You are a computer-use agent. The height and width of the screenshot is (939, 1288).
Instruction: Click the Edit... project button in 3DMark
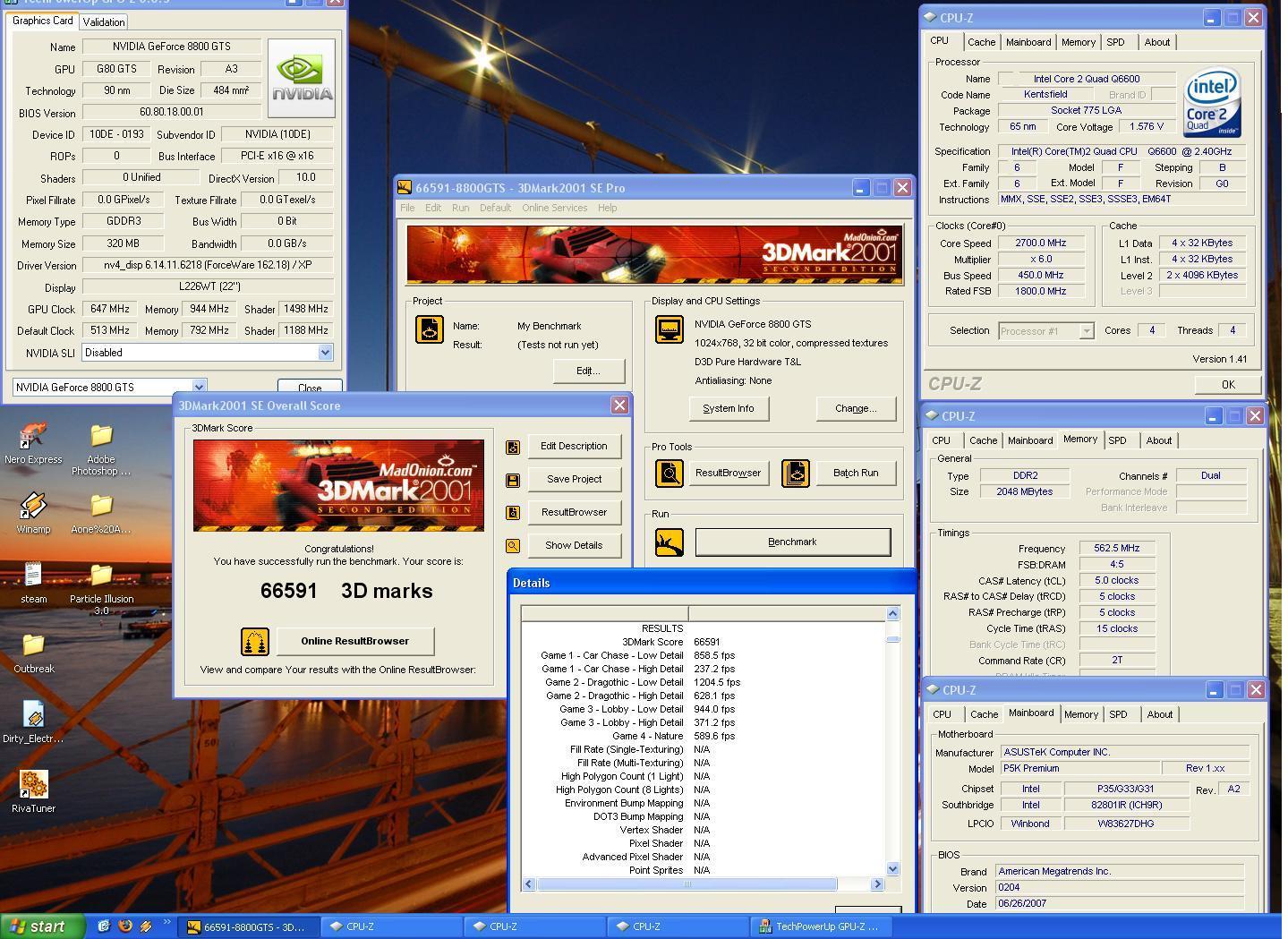(588, 371)
